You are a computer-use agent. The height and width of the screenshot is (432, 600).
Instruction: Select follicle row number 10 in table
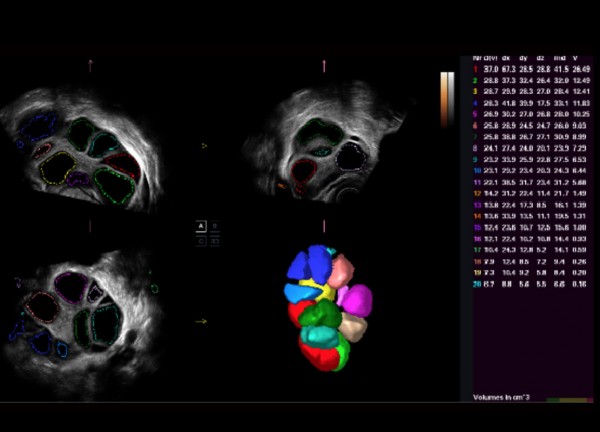click(x=476, y=170)
